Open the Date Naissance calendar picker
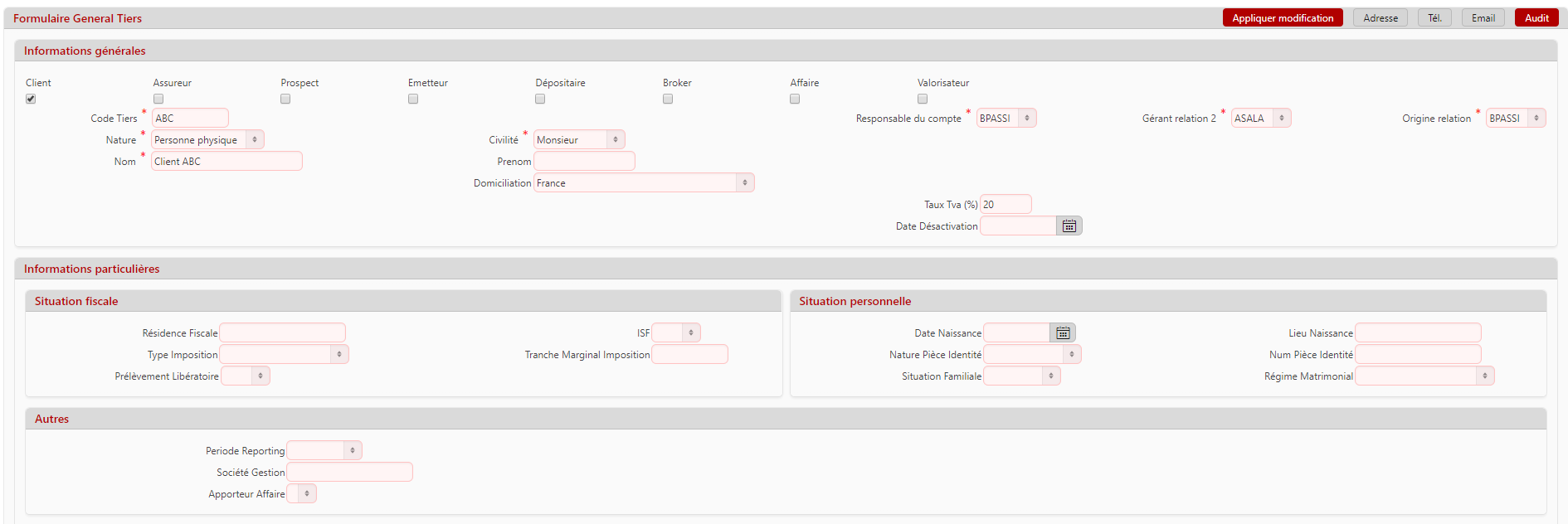The height and width of the screenshot is (524, 1568). coord(1063,333)
